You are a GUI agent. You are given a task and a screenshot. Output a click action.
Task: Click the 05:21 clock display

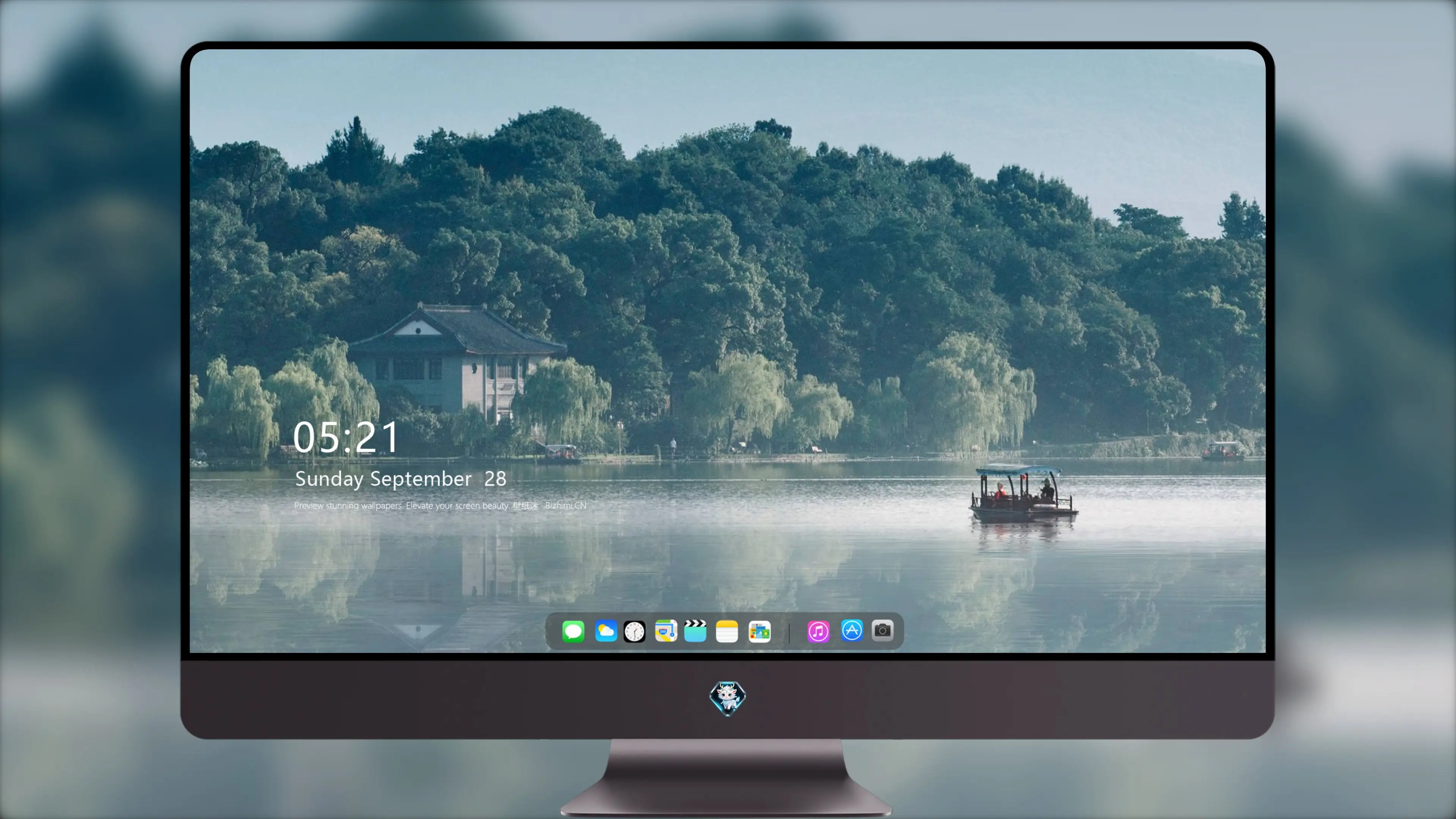346,438
